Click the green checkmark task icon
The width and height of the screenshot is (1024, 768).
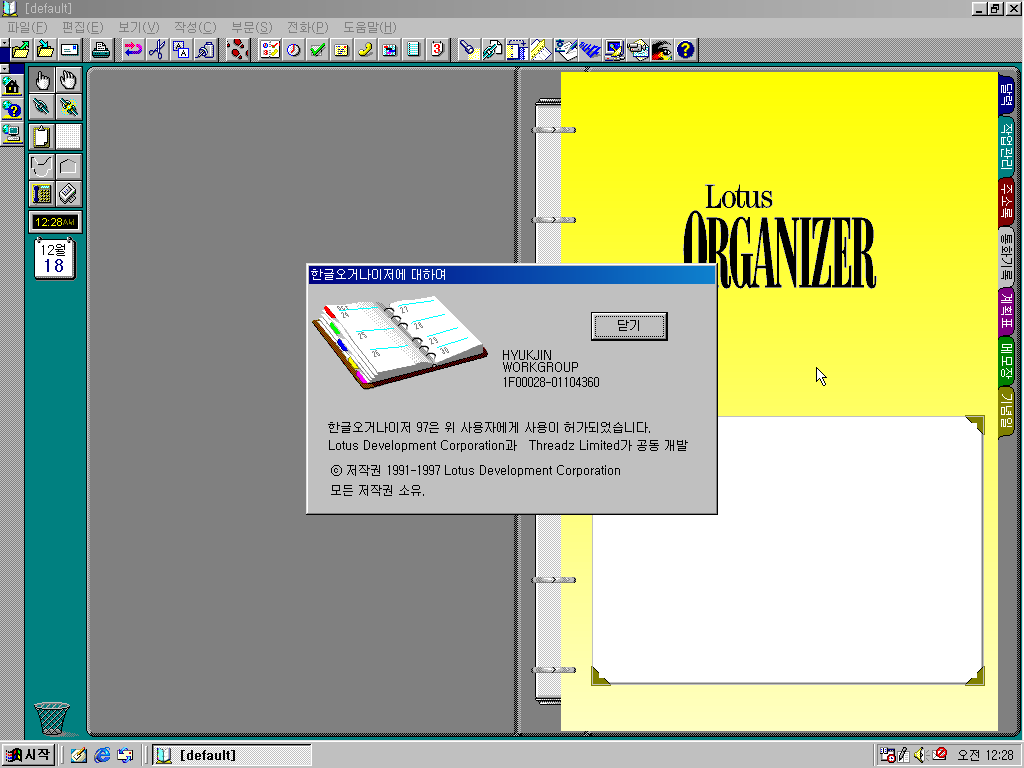click(x=317, y=50)
